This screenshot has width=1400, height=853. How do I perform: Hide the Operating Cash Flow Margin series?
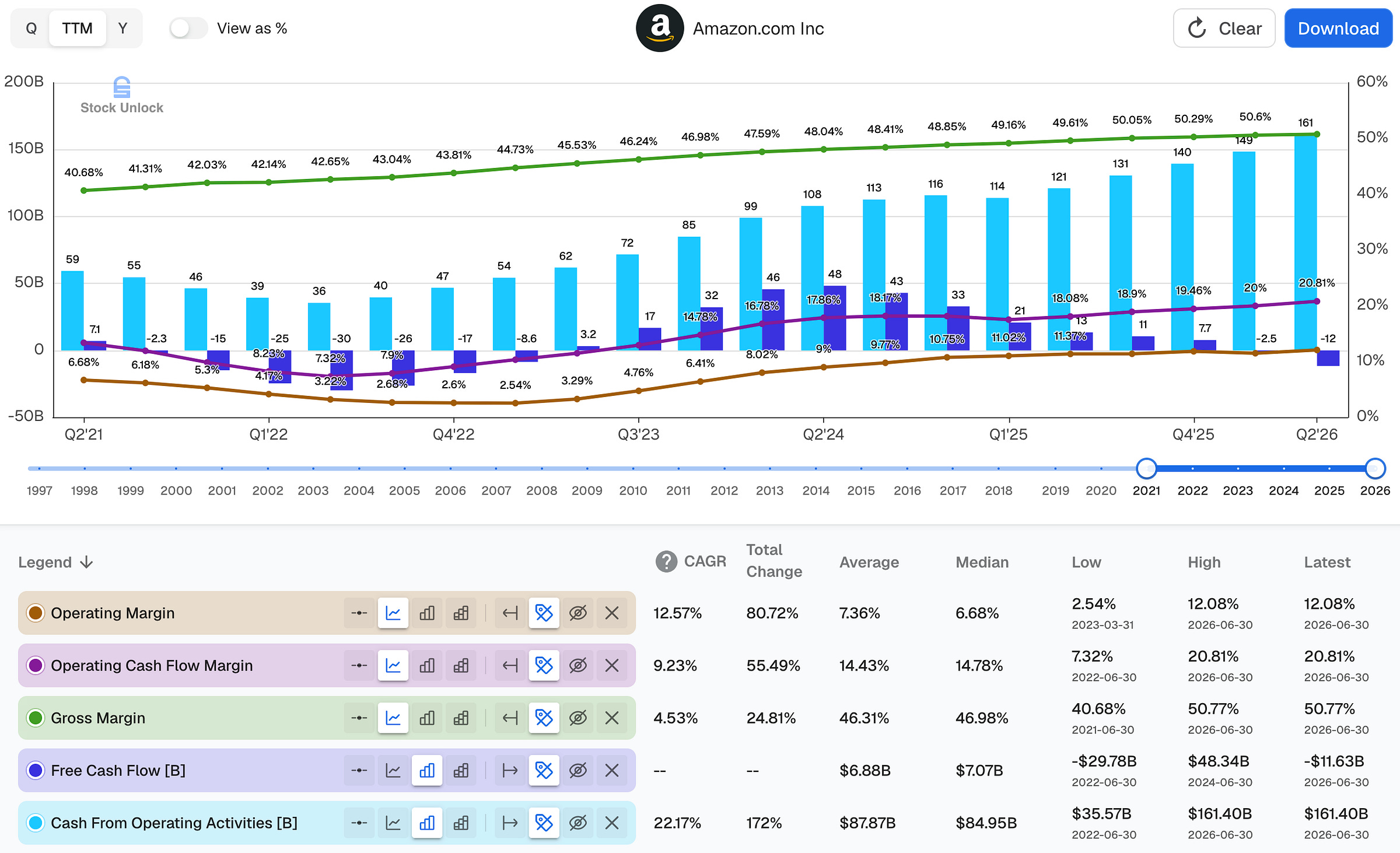578,665
